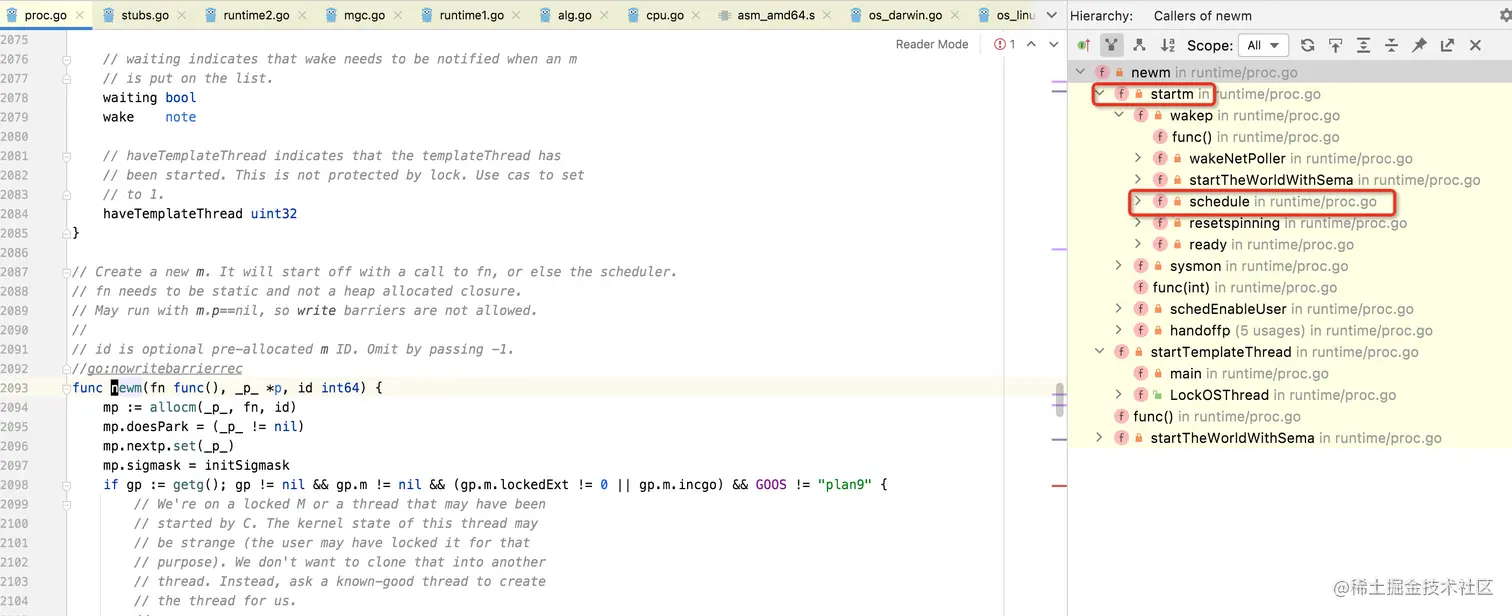Toggle the caller hierarchy view button
Image resolution: width=1512 pixels, height=616 pixels.
[1111, 45]
